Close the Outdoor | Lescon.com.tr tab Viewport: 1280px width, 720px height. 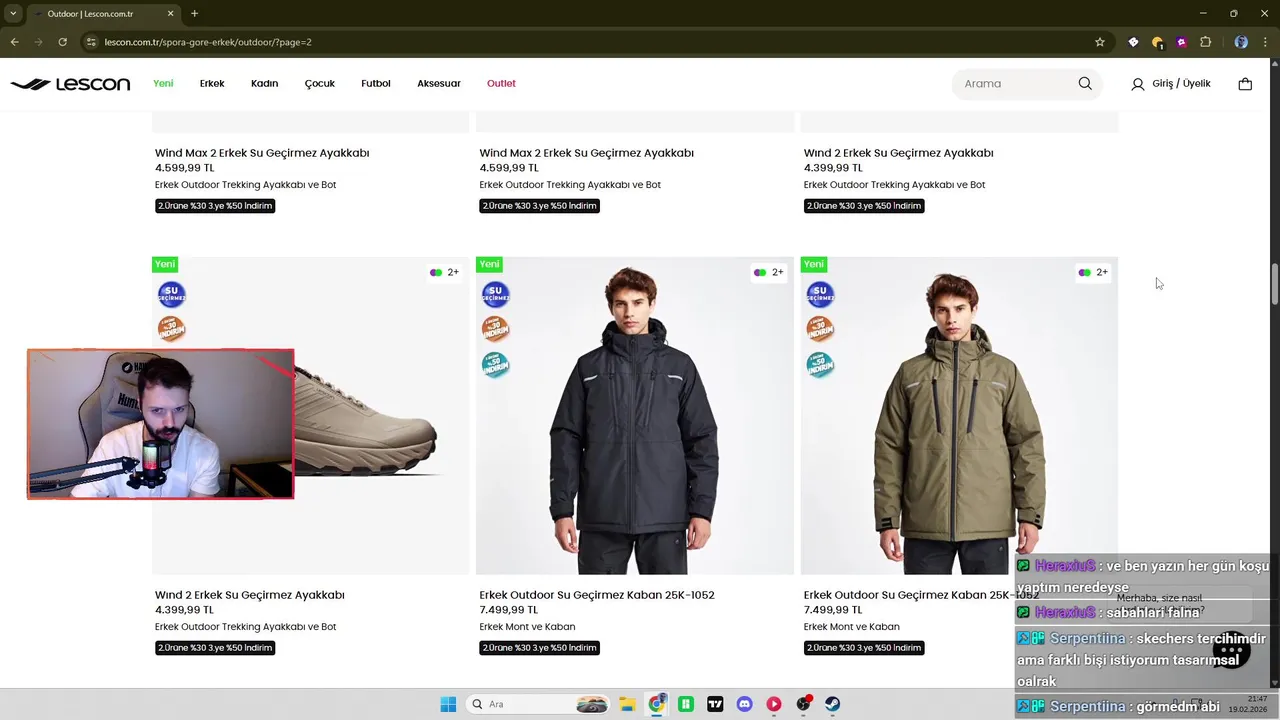(x=170, y=14)
